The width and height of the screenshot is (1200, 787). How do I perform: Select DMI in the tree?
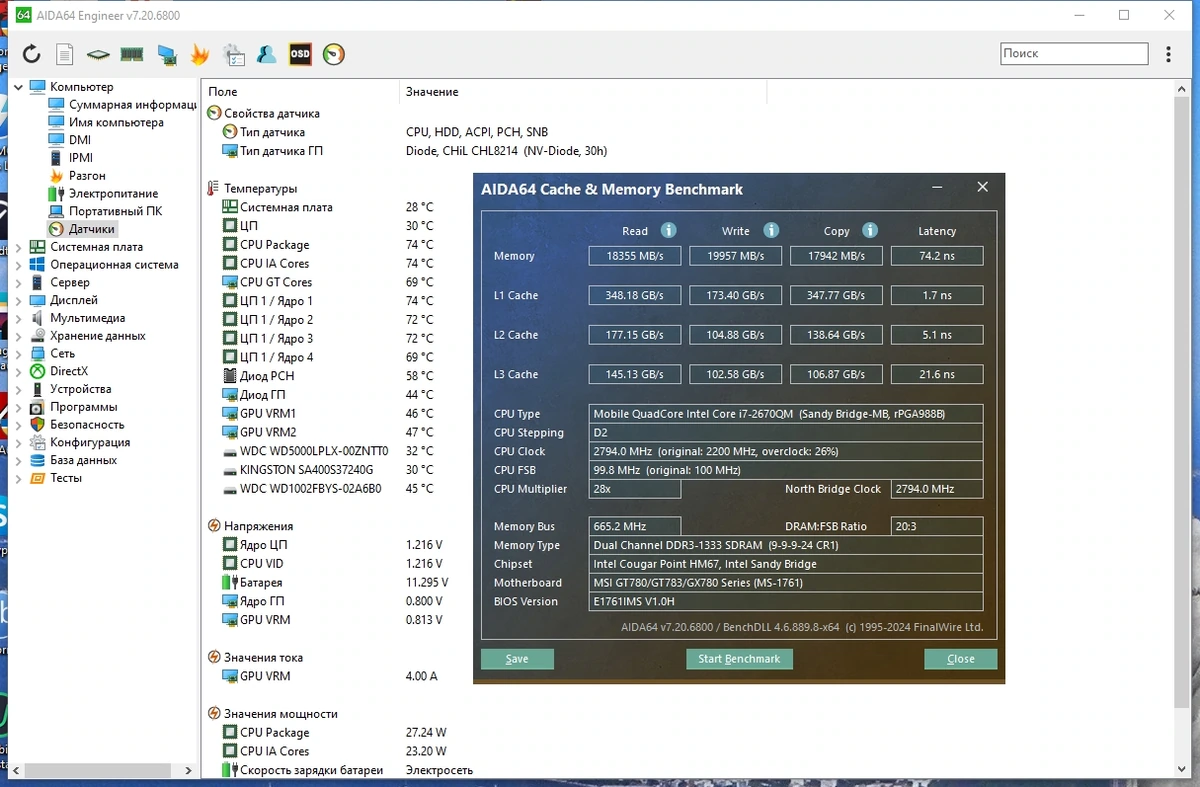tap(80, 140)
